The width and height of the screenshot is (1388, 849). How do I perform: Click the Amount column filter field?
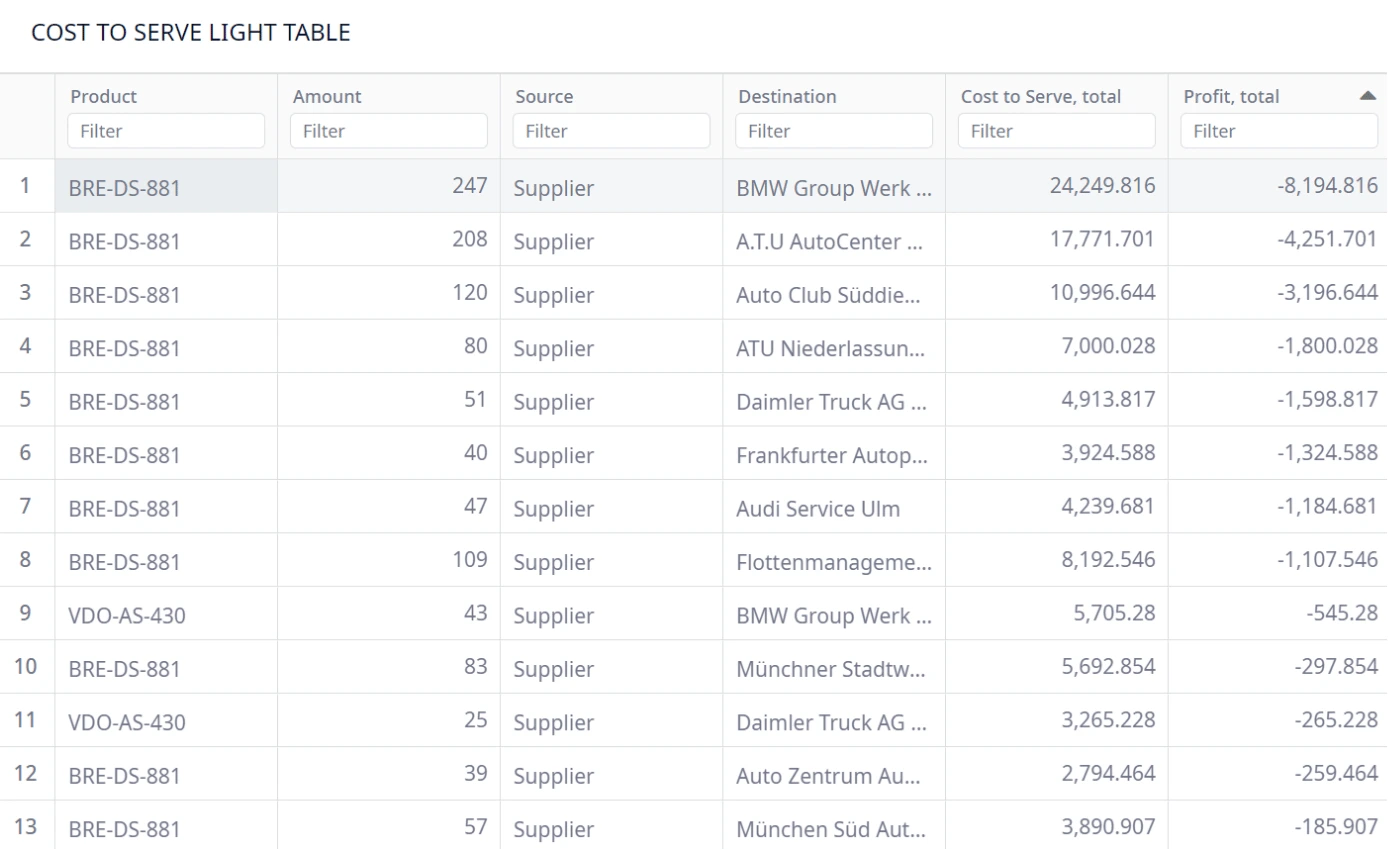[x=389, y=131]
